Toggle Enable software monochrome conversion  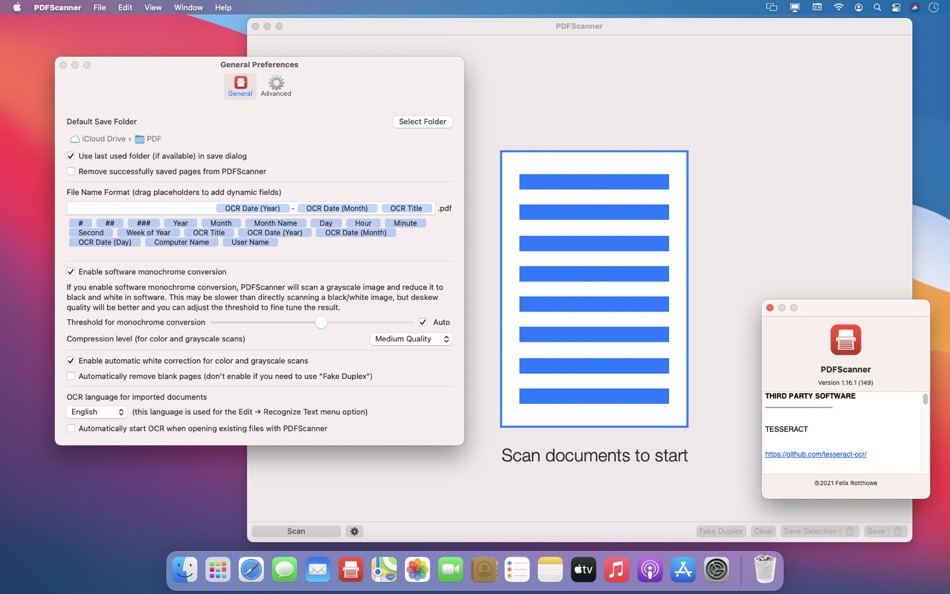71,272
